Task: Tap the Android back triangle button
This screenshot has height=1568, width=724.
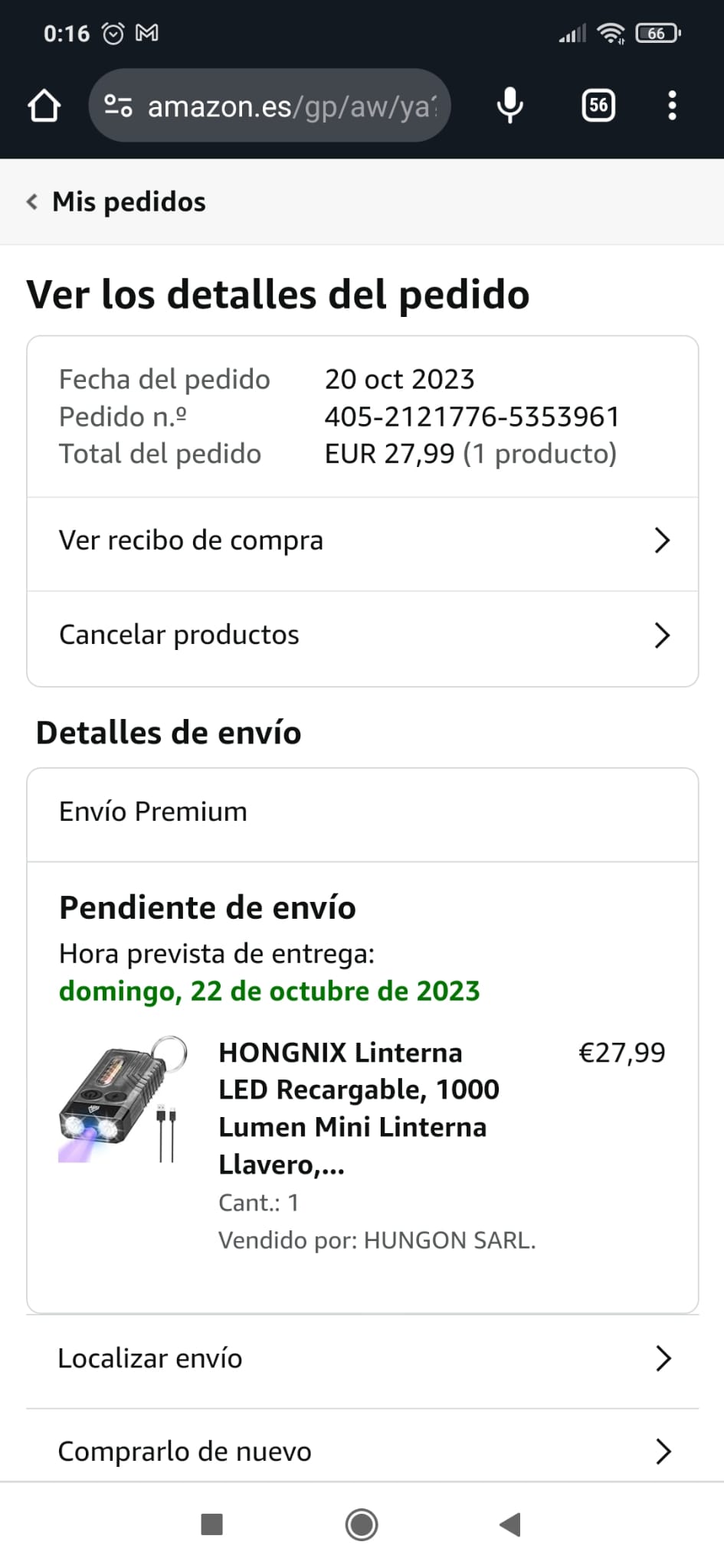Action: coord(510,1524)
